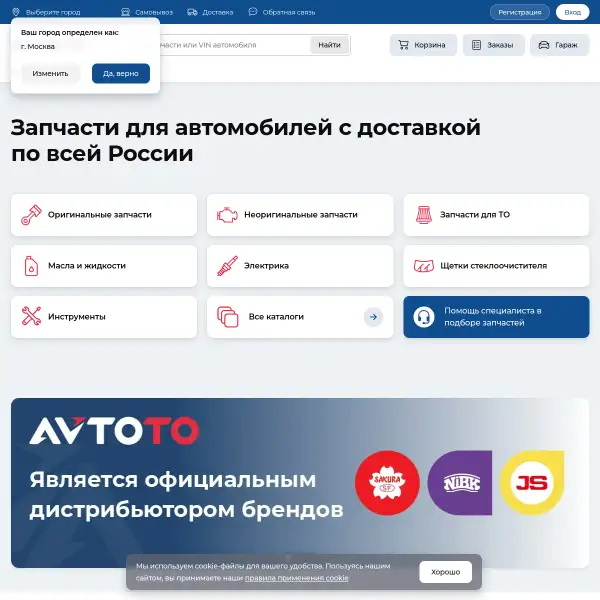Open the Заказы orders button
Viewport: 600px width, 600px height.
494,45
